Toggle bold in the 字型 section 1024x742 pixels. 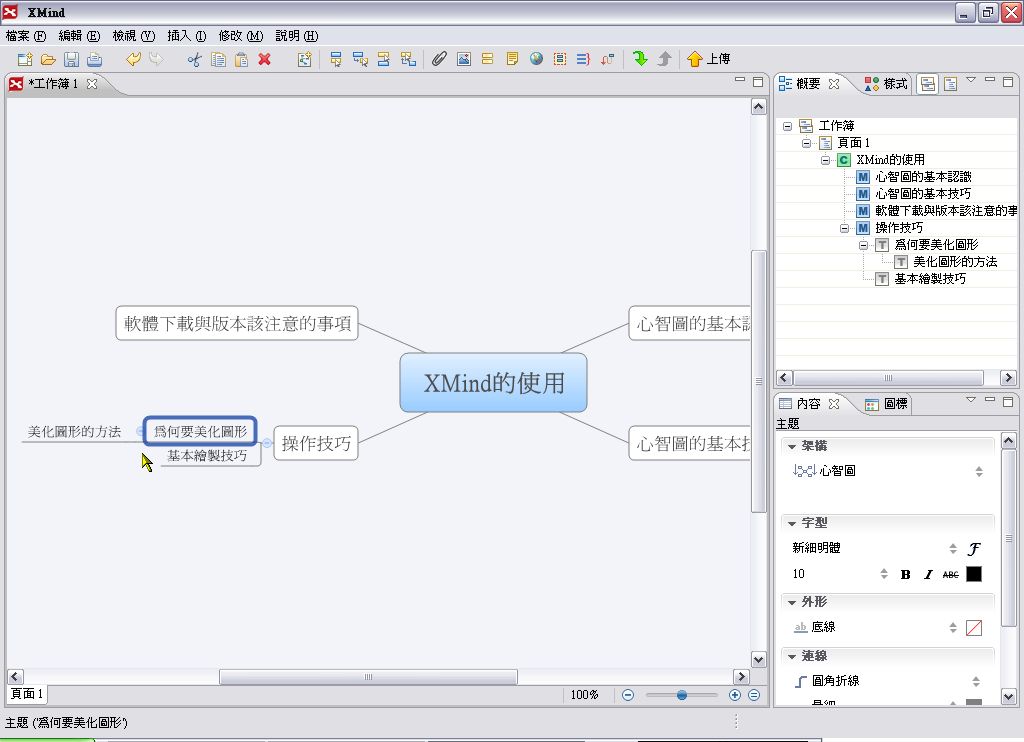click(905, 575)
